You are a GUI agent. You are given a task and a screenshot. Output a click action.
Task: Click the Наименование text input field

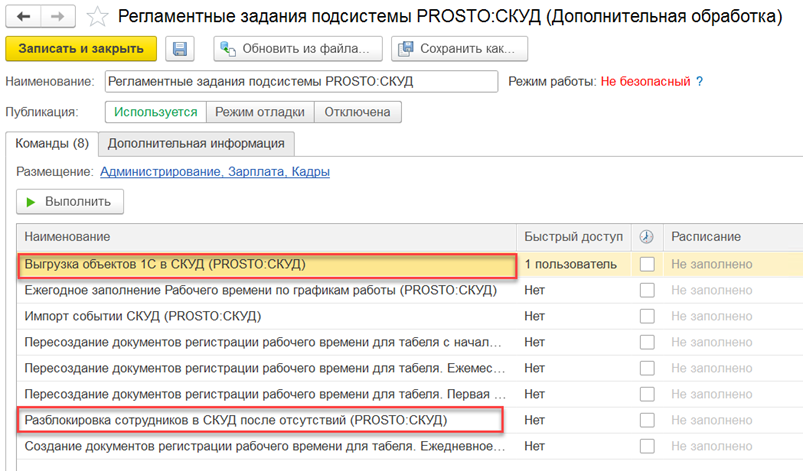point(300,81)
